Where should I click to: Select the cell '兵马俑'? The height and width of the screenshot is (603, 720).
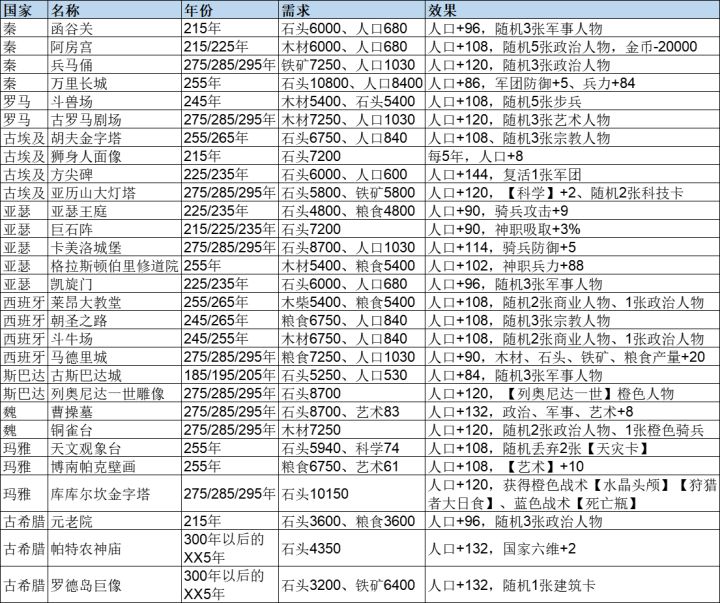click(x=114, y=65)
